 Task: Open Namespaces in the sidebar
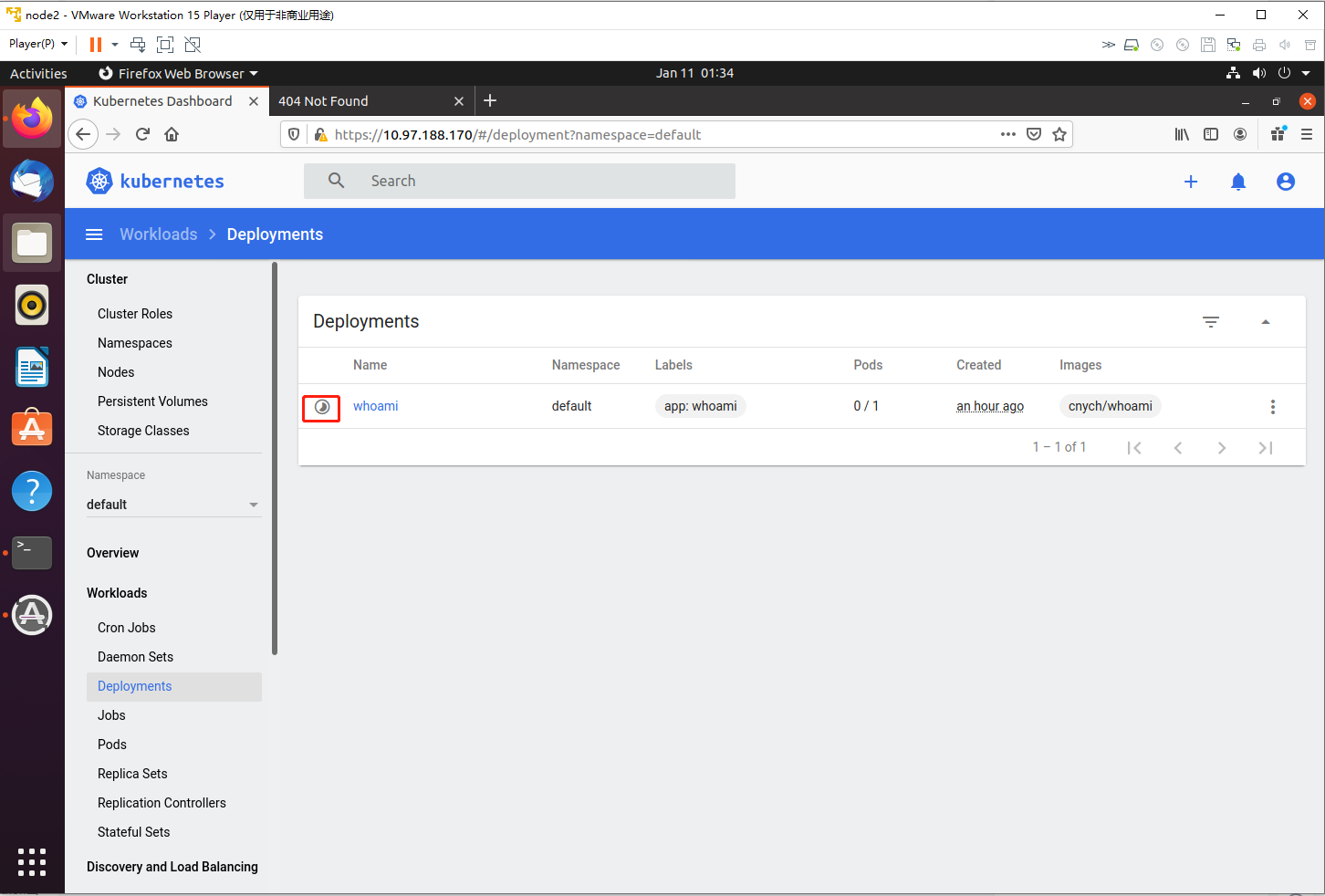[135, 343]
